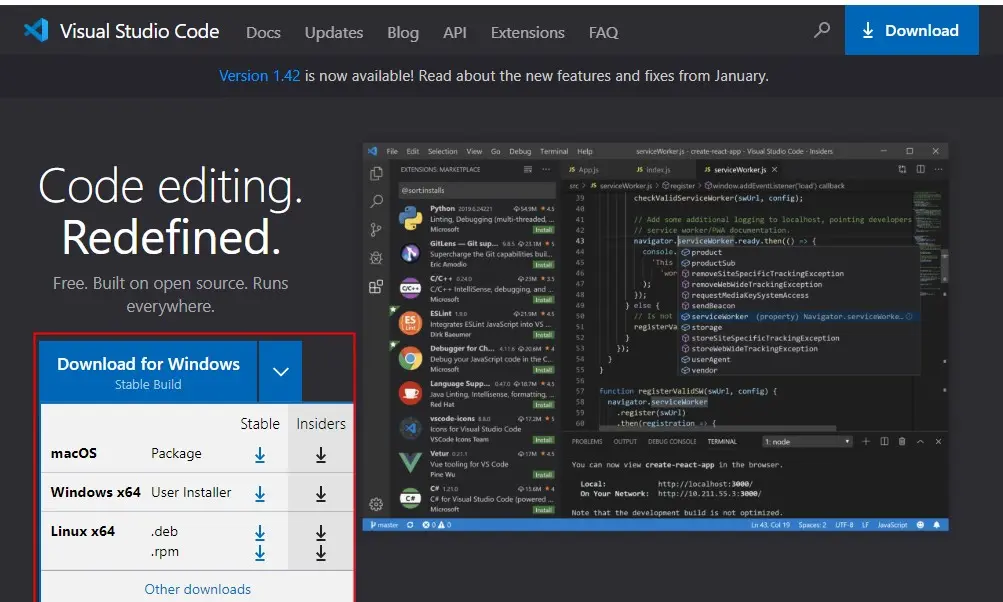Open the API nav item
Image resolution: width=1003 pixels, height=602 pixels.
coord(455,33)
